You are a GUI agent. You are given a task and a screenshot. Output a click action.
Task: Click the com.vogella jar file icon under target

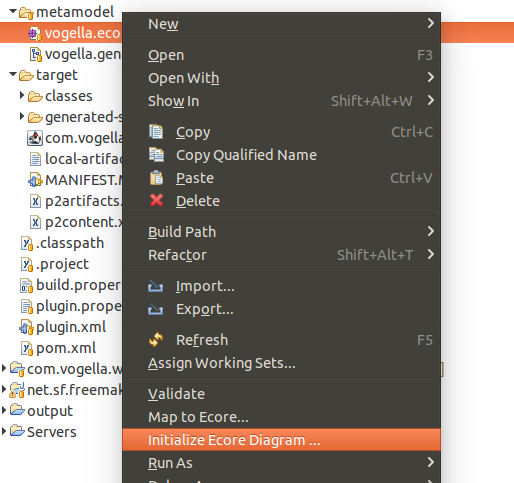tap(35, 138)
